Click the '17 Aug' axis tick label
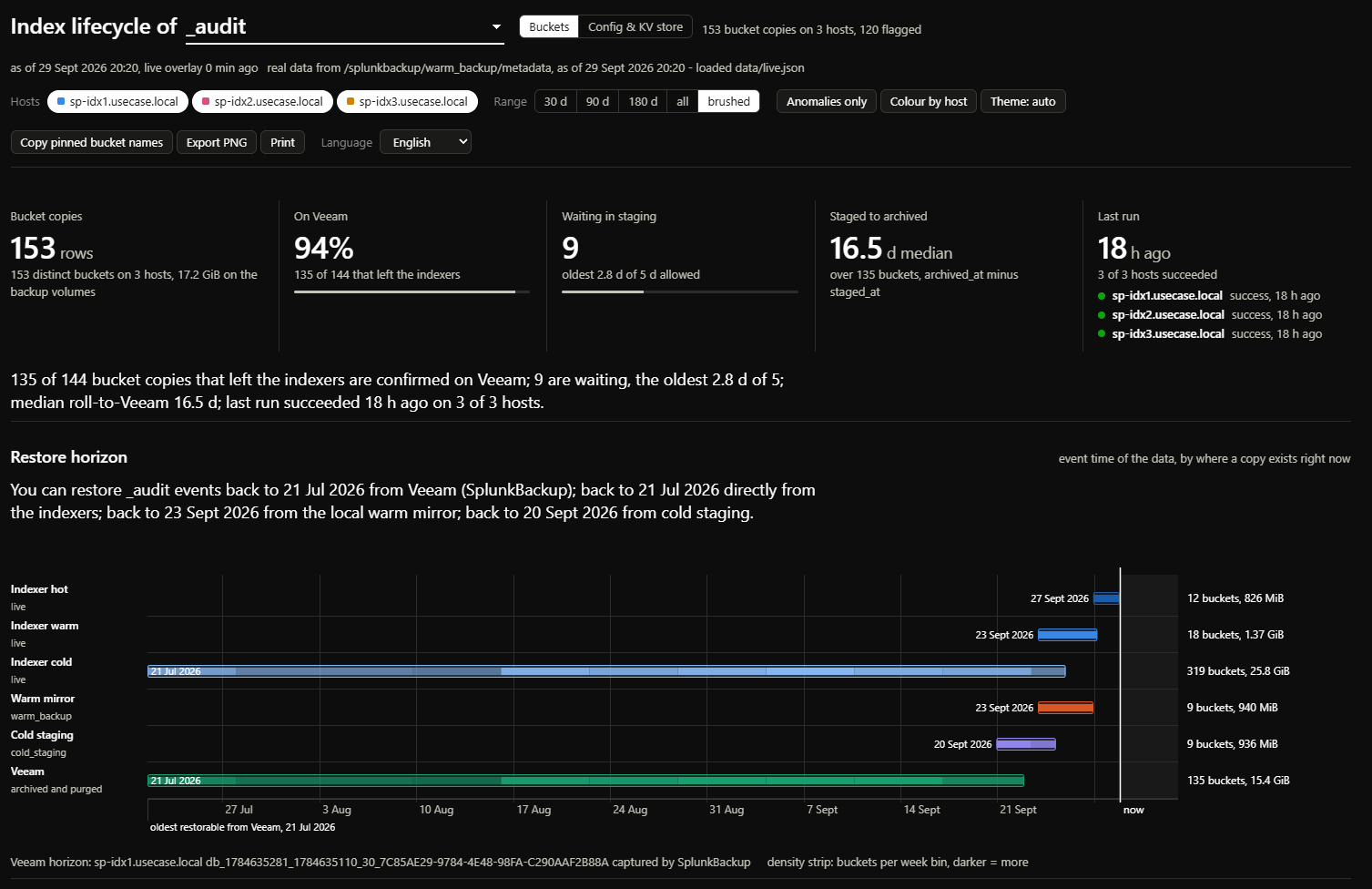 [x=534, y=810]
